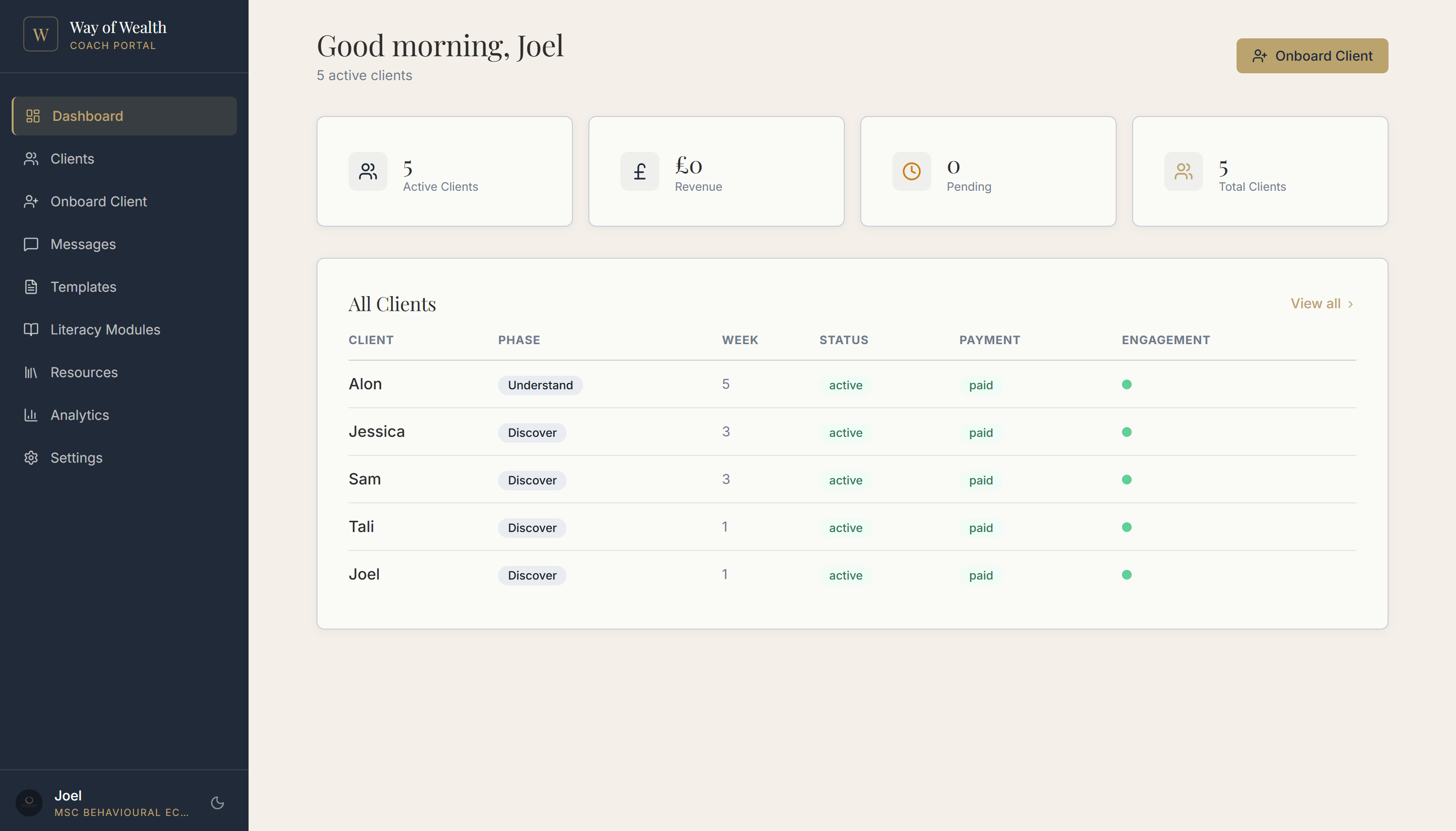1456x831 pixels.
Task: Select the Templates icon in sidebar
Action: [x=32, y=287]
